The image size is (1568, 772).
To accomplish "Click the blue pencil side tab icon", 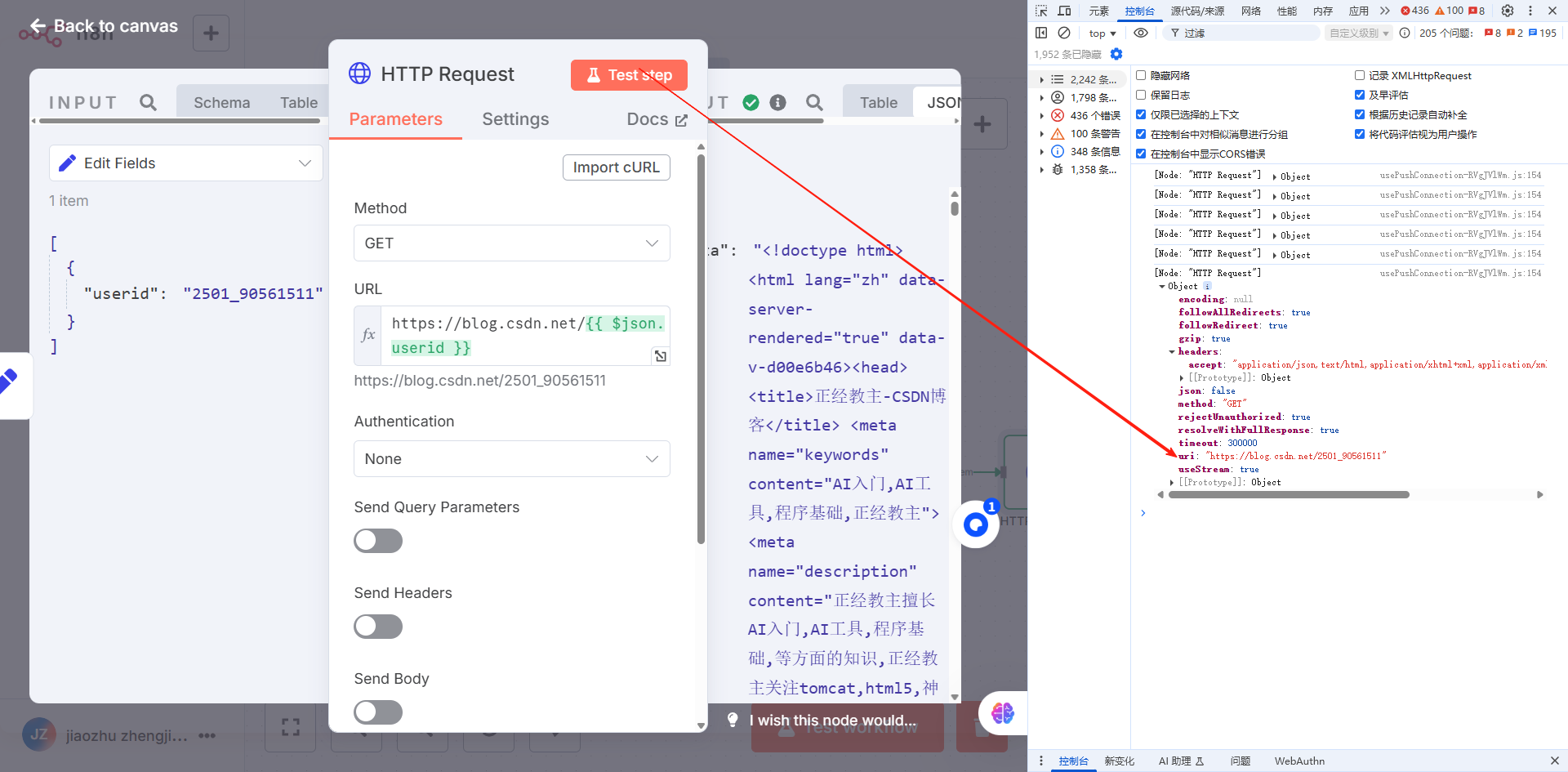I will pos(8,381).
